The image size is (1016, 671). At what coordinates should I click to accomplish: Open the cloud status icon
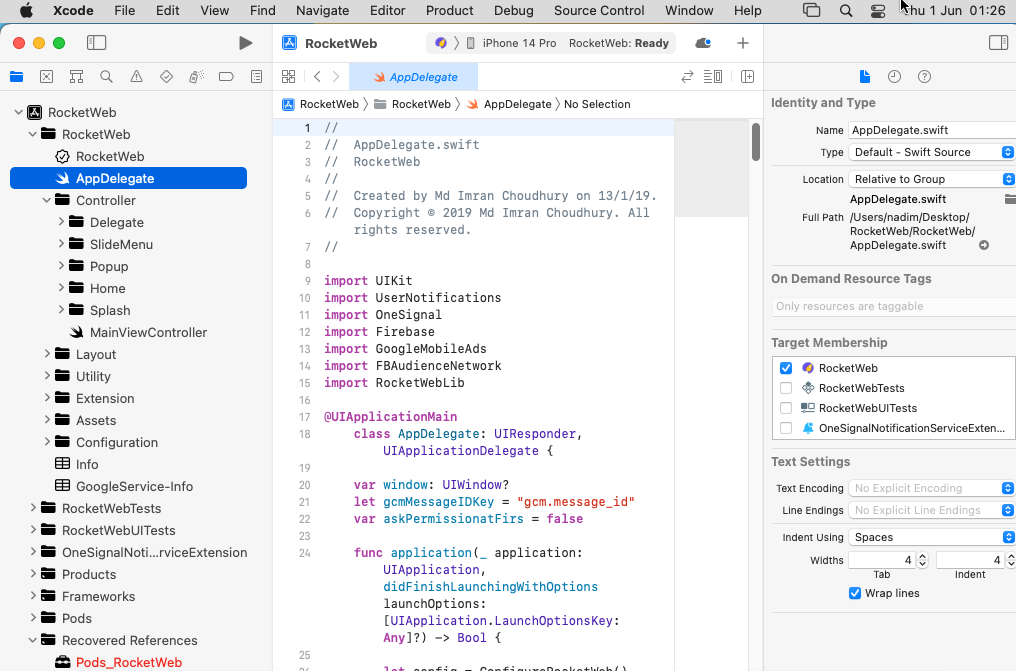click(x=703, y=43)
